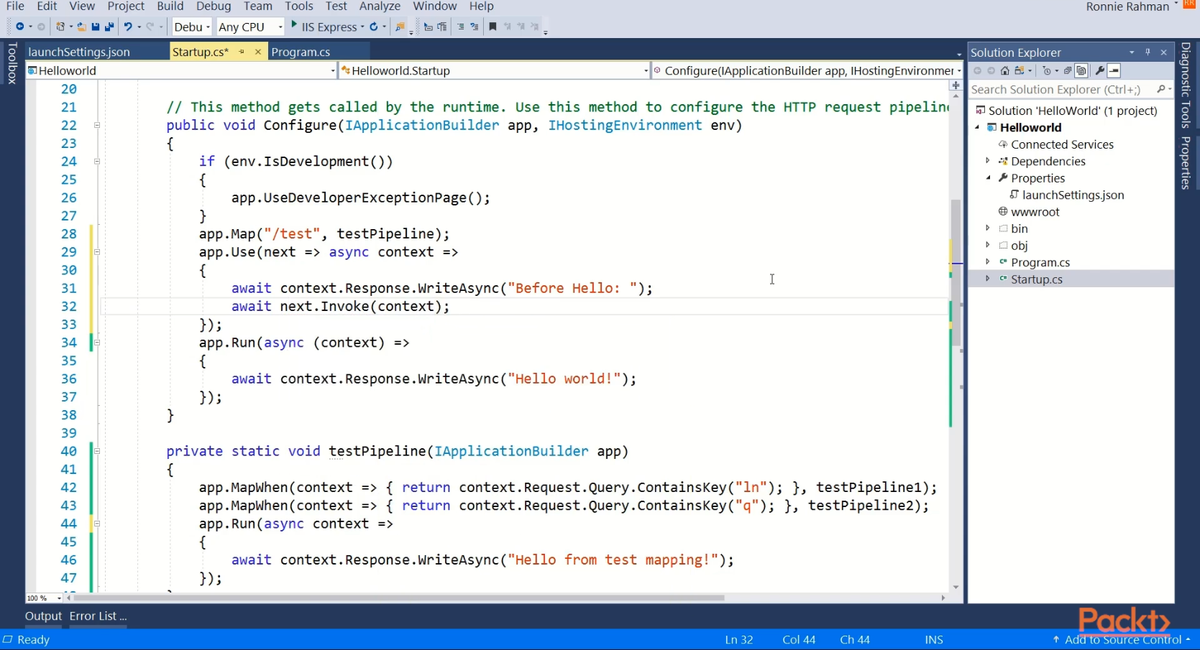Collapse the Configure method outlining on line 22
This screenshot has width=1200, height=650.
[97, 125]
